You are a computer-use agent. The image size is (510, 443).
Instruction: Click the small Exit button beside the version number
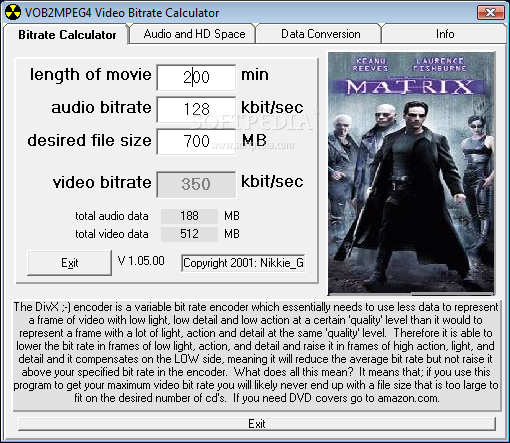(69, 263)
